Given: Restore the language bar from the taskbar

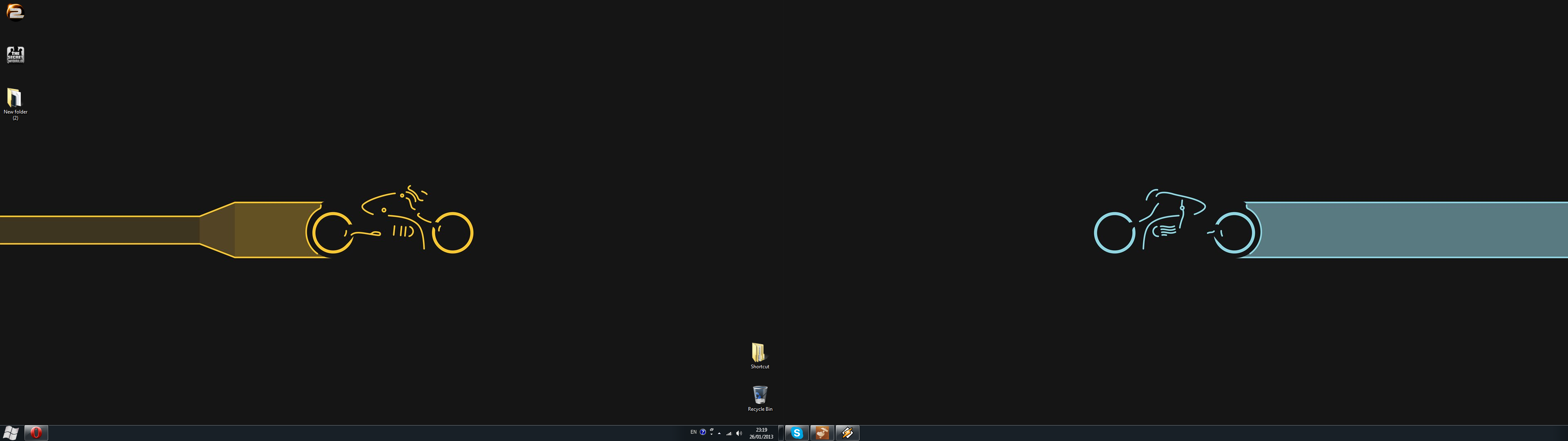Looking at the screenshot, I should coord(712,430).
